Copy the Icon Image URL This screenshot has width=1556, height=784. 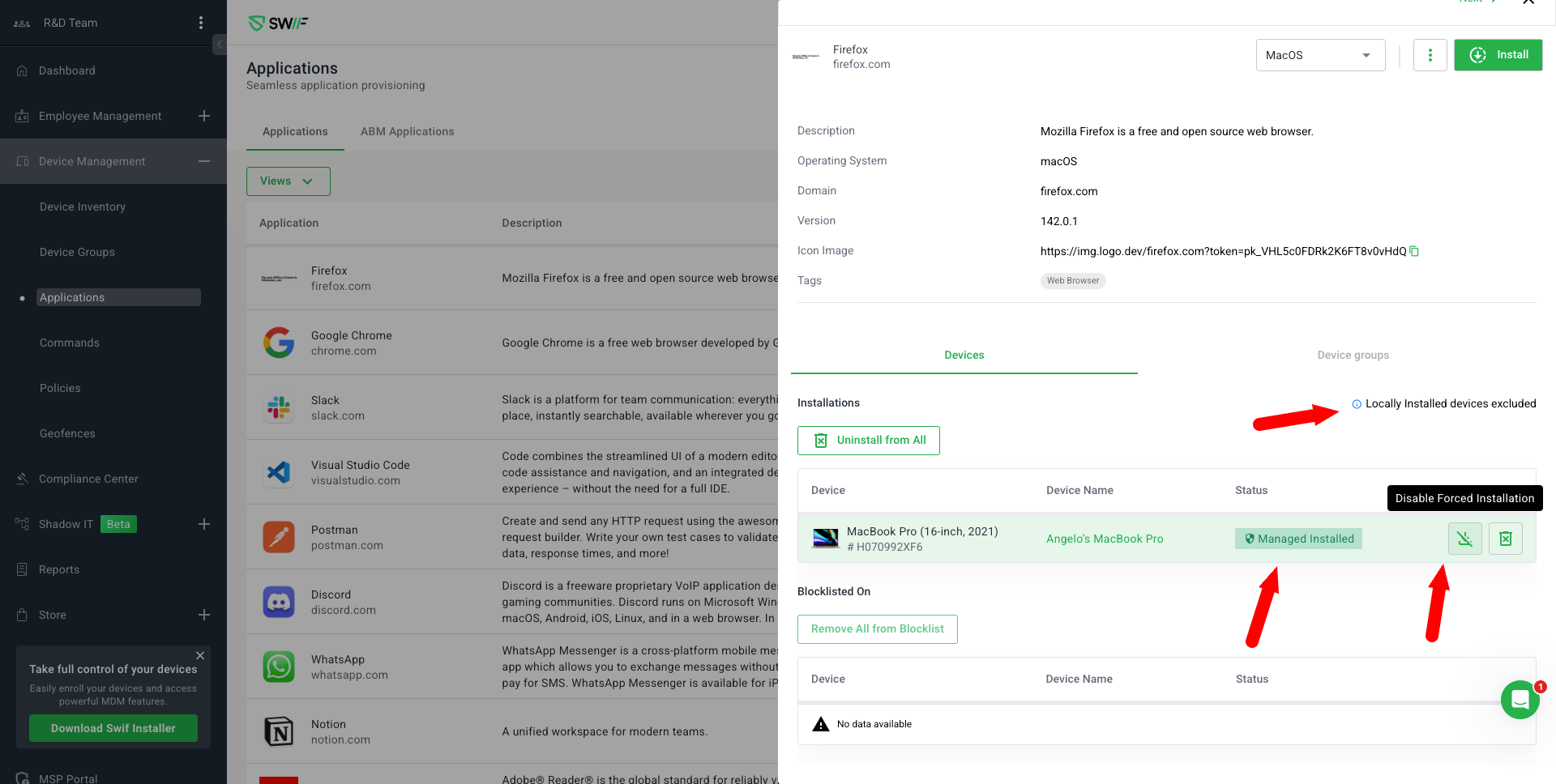coord(1414,251)
